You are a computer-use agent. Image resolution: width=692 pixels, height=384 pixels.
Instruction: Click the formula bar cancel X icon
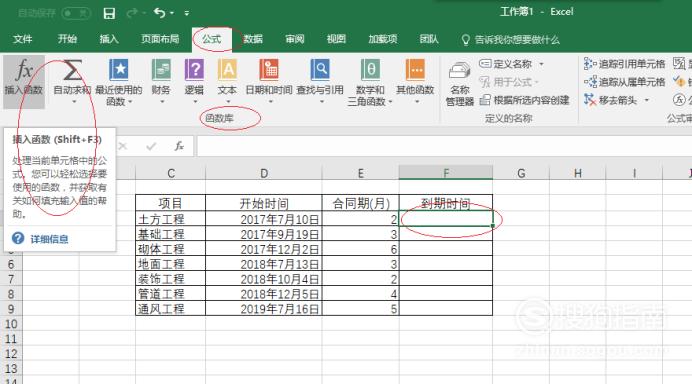(123, 146)
